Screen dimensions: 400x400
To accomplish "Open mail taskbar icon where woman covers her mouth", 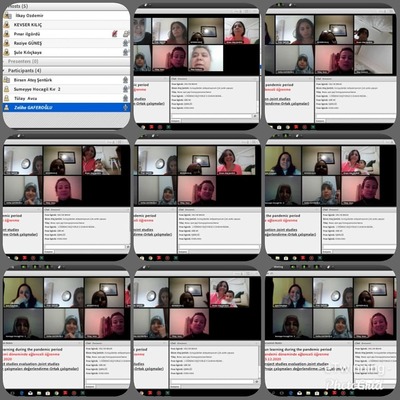I will 30,394.
